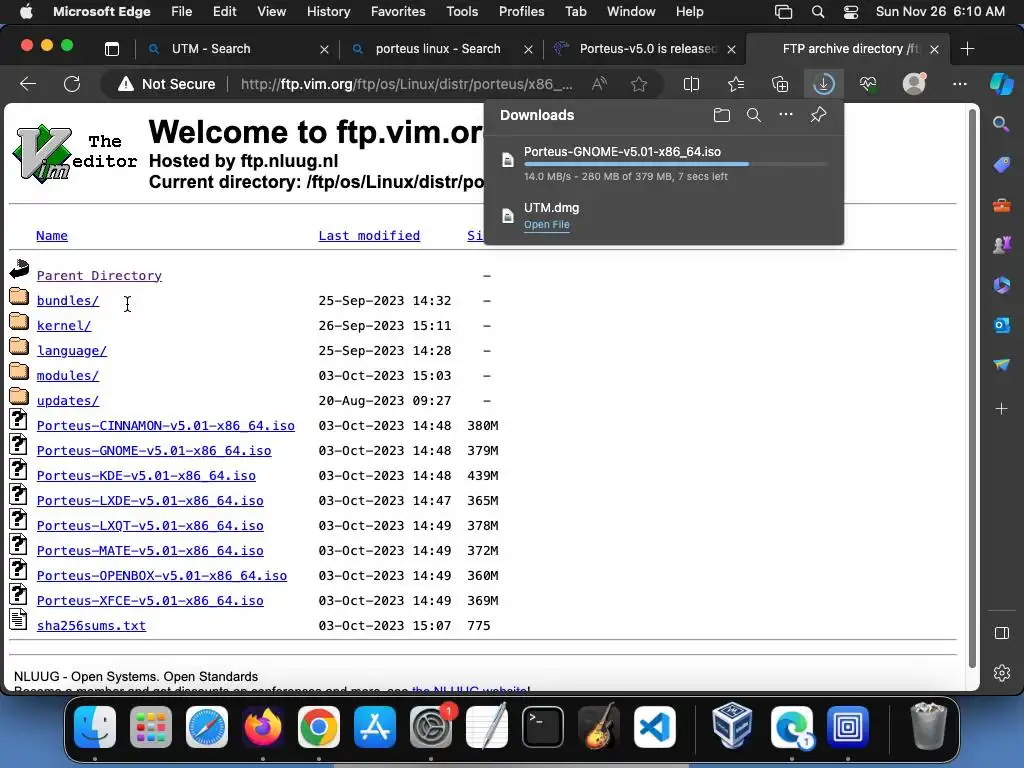1024x768 pixels.
Task: Download Porteus-KDE-v5.01-x86_64.iso
Action: pyautogui.click(x=146, y=476)
